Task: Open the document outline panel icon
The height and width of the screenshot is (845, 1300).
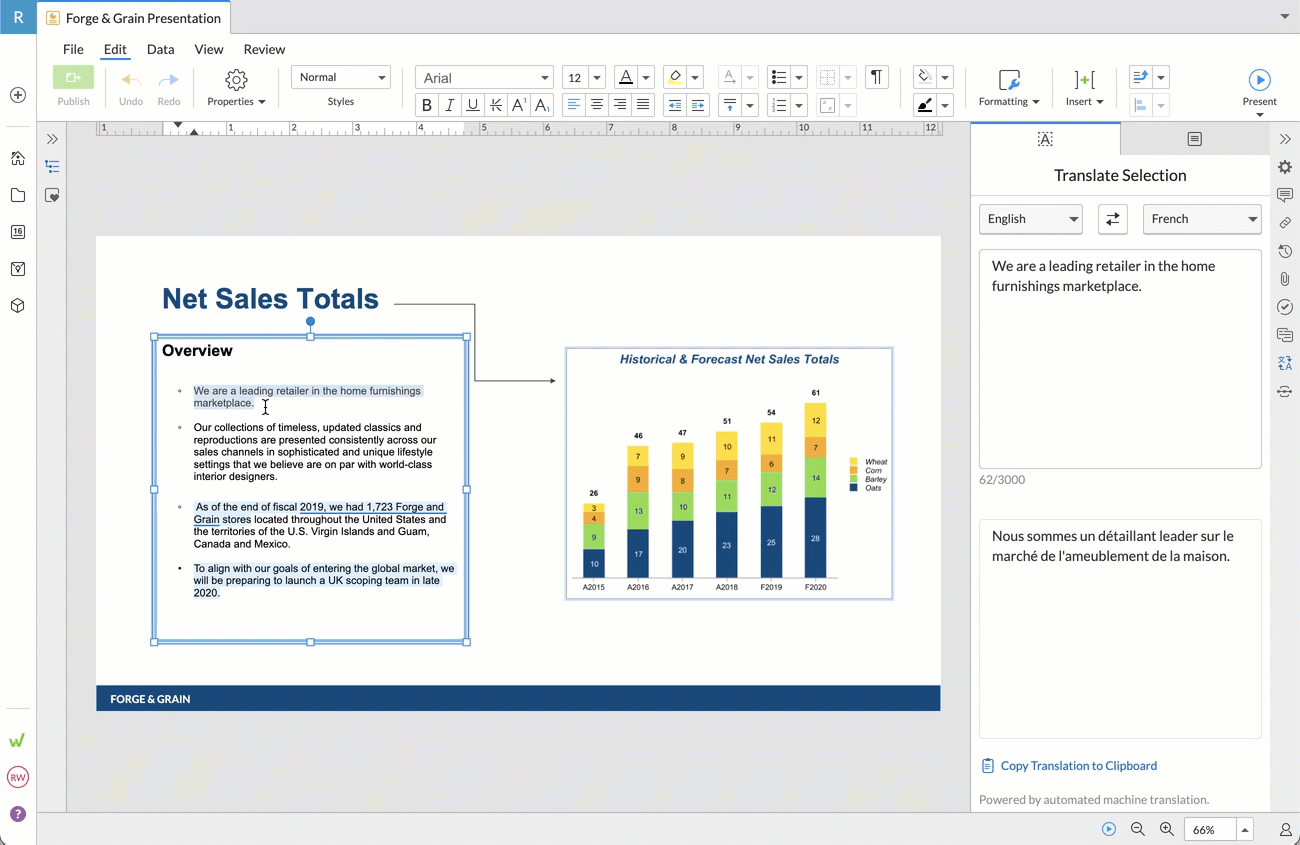Action: tap(53, 167)
